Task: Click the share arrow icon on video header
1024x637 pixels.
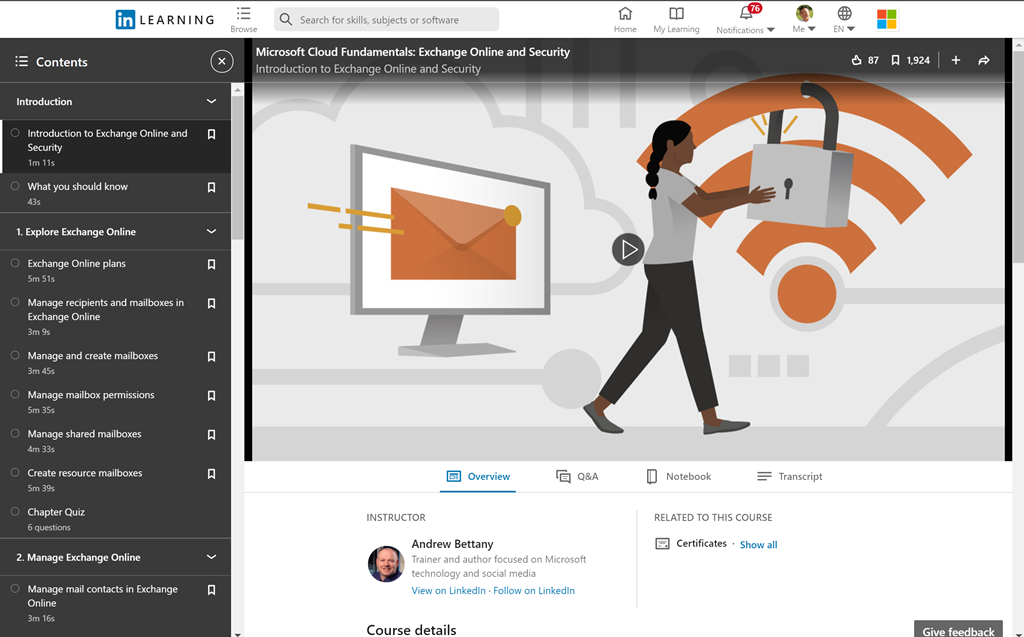Action: pyautogui.click(x=984, y=61)
